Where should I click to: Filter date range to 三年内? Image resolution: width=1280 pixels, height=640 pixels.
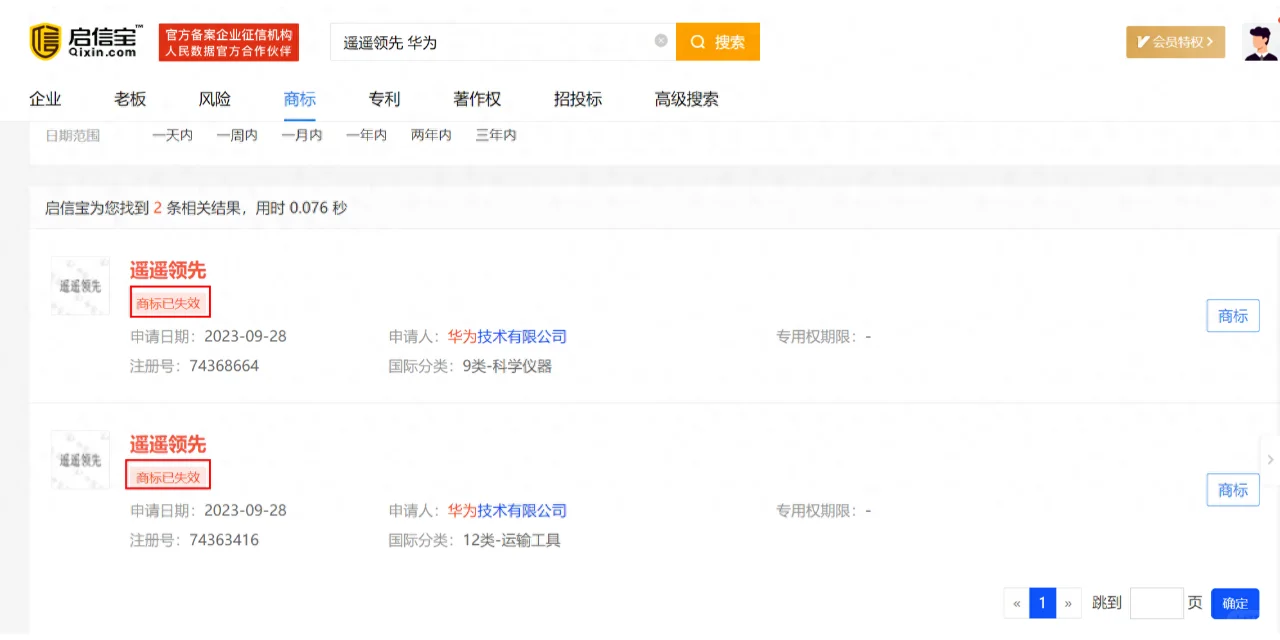496,135
